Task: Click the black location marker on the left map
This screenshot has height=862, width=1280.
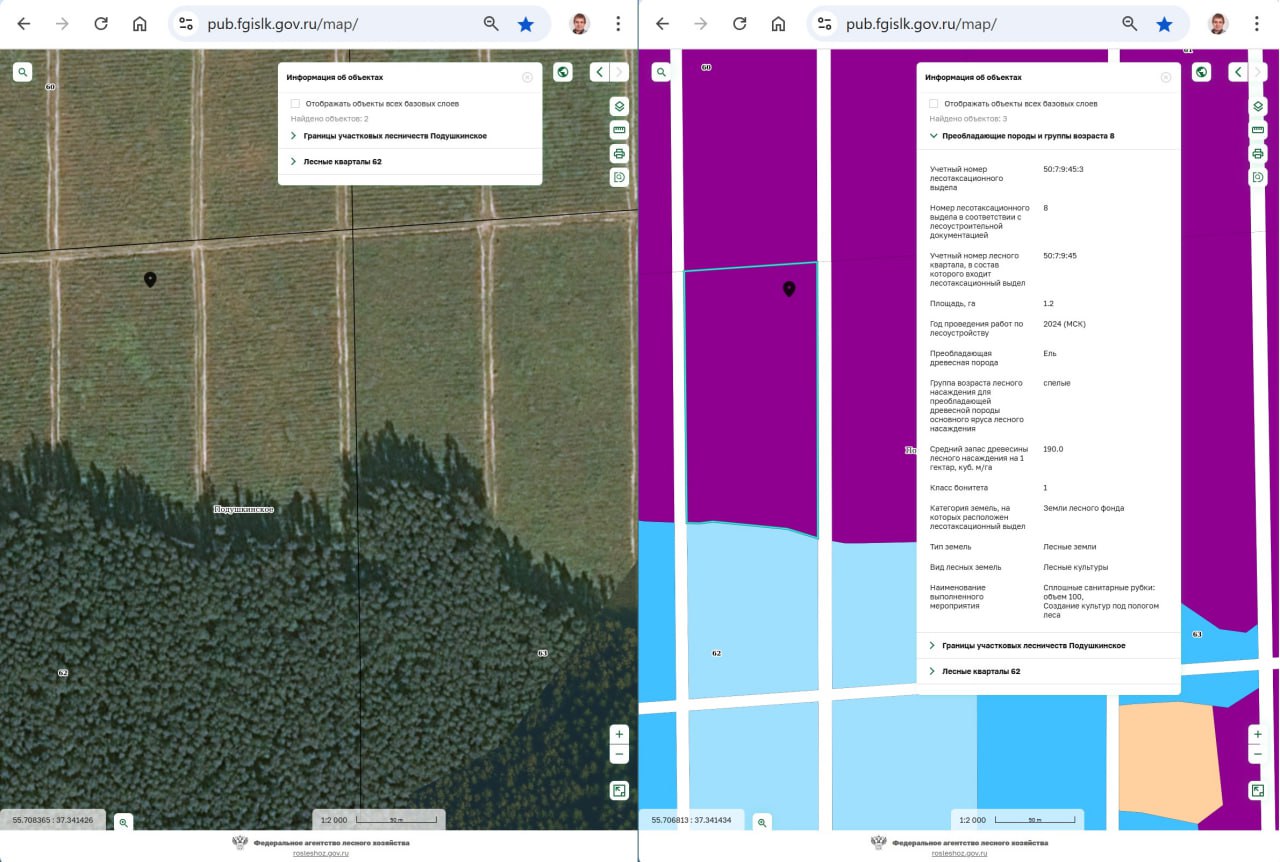Action: 150,280
